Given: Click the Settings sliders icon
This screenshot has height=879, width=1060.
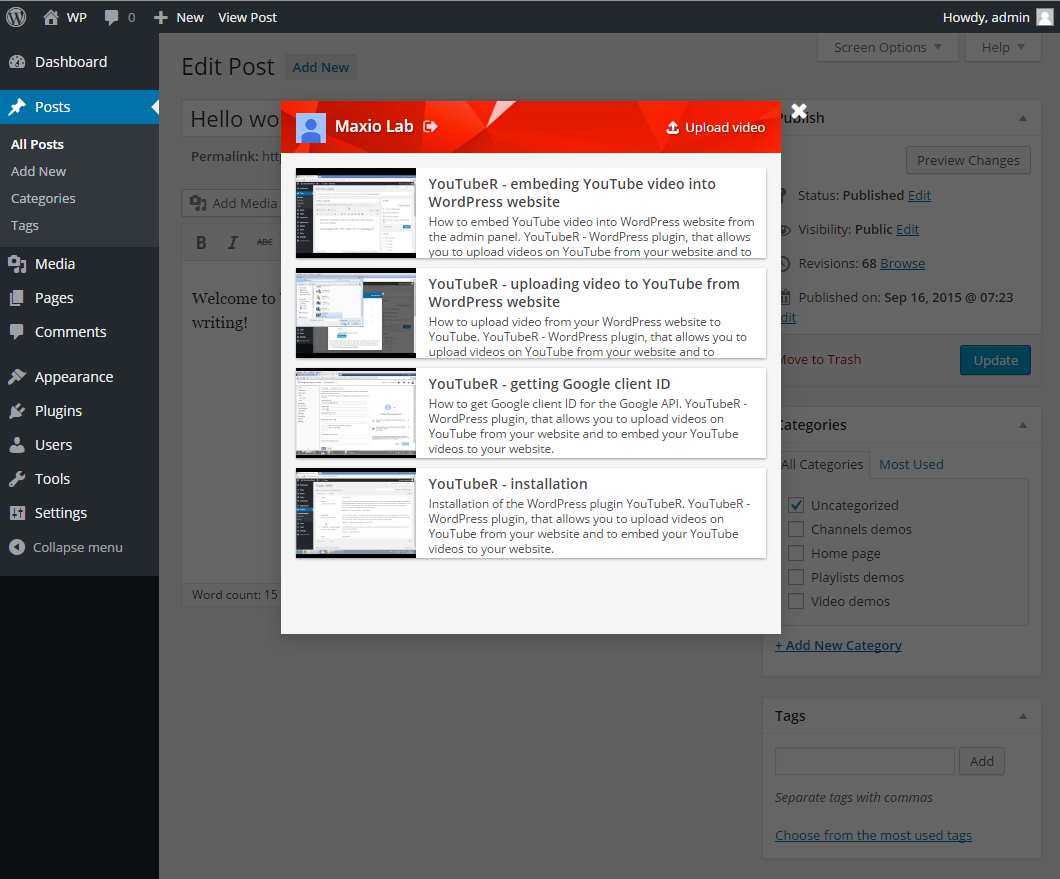Looking at the screenshot, I should pyautogui.click(x=17, y=513).
